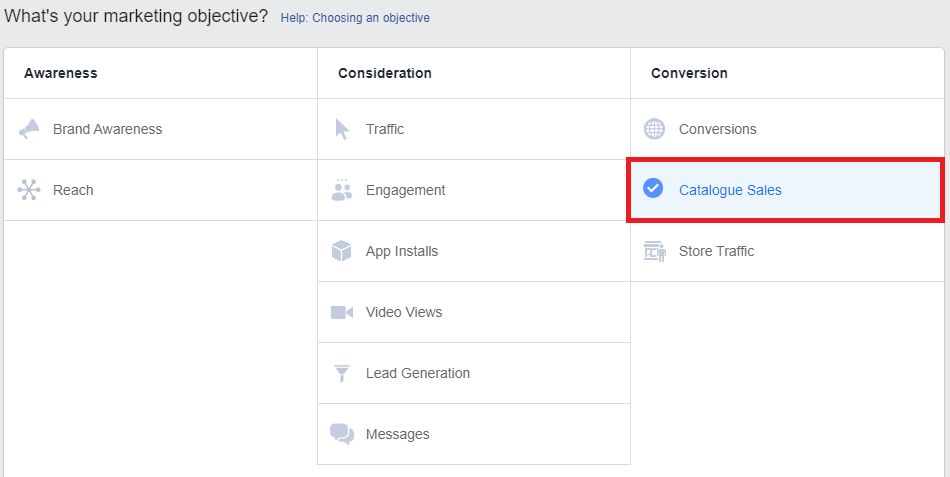Open Help: Choosing an objective link
The image size is (950, 477).
(x=355, y=18)
